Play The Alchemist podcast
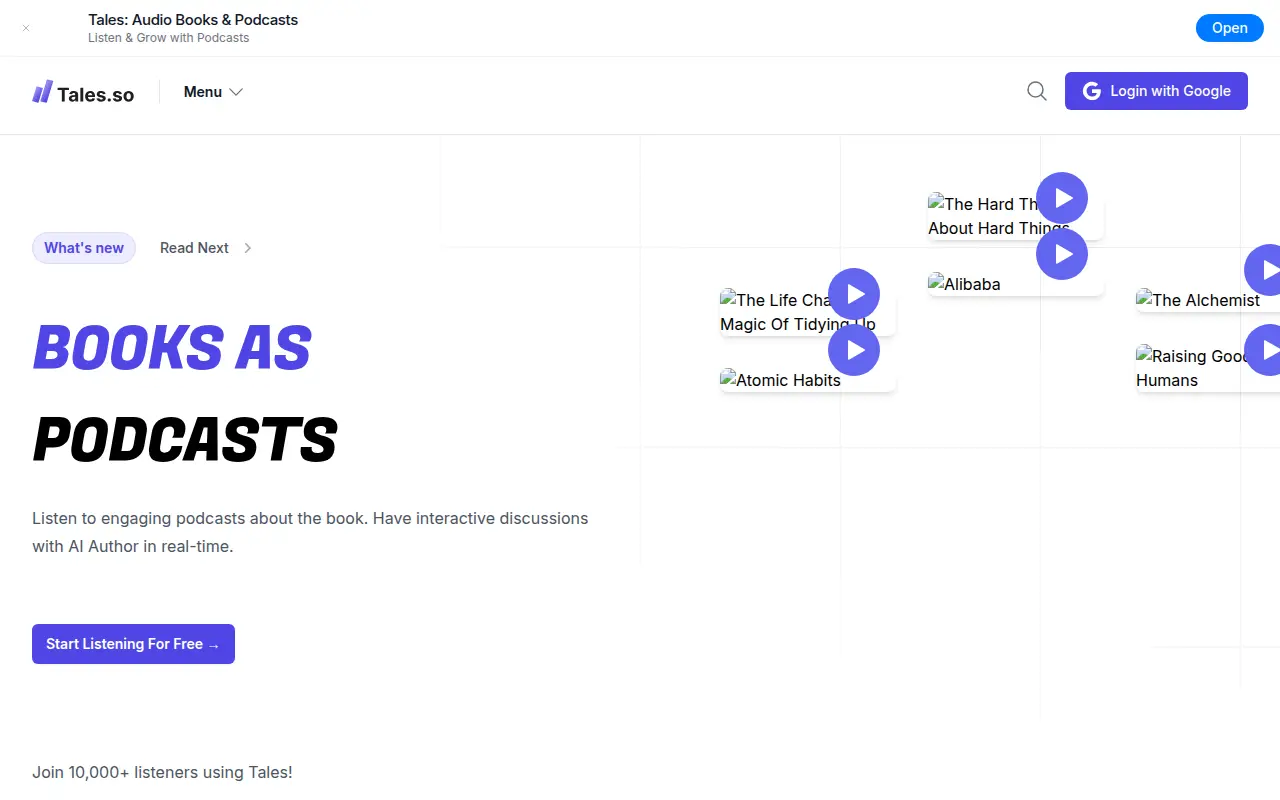 pos(1264,270)
